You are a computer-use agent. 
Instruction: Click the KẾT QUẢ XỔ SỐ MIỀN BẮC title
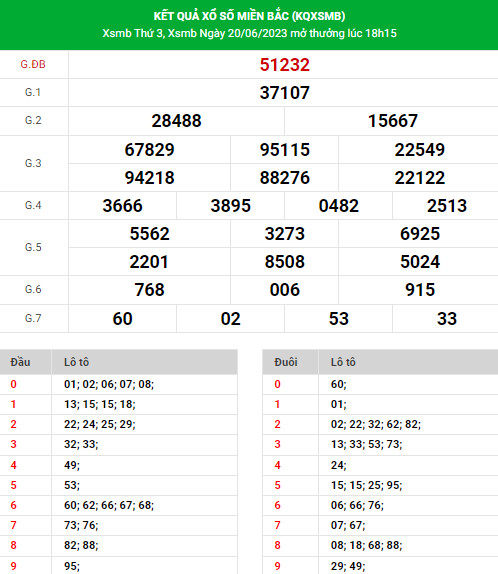click(249, 16)
